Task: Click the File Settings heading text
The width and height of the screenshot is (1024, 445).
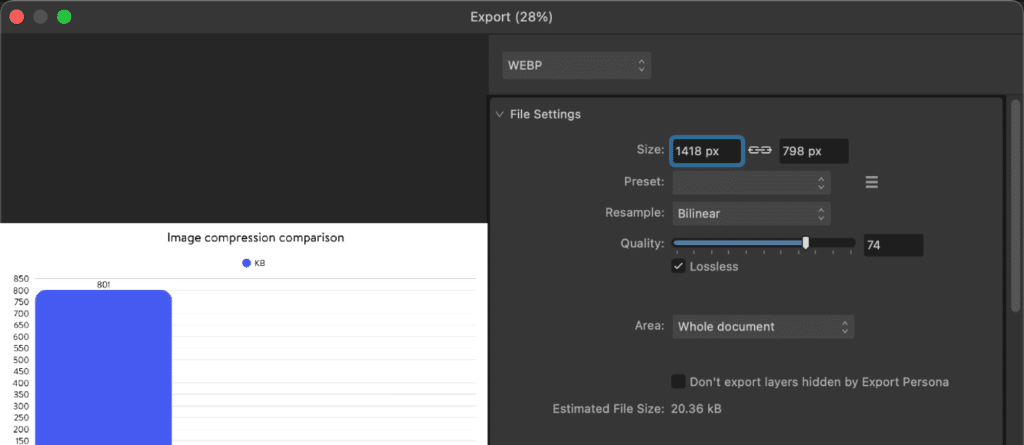Action: (545, 114)
